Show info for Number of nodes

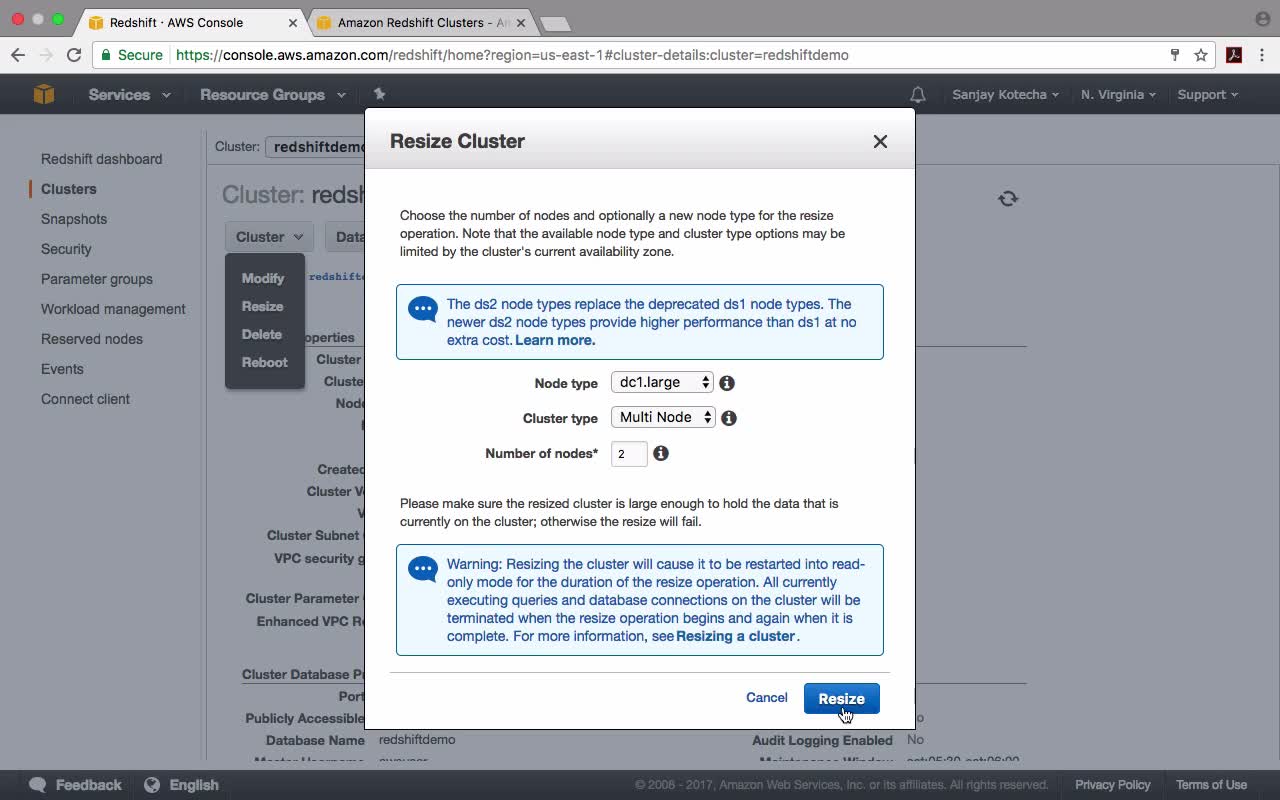point(661,453)
